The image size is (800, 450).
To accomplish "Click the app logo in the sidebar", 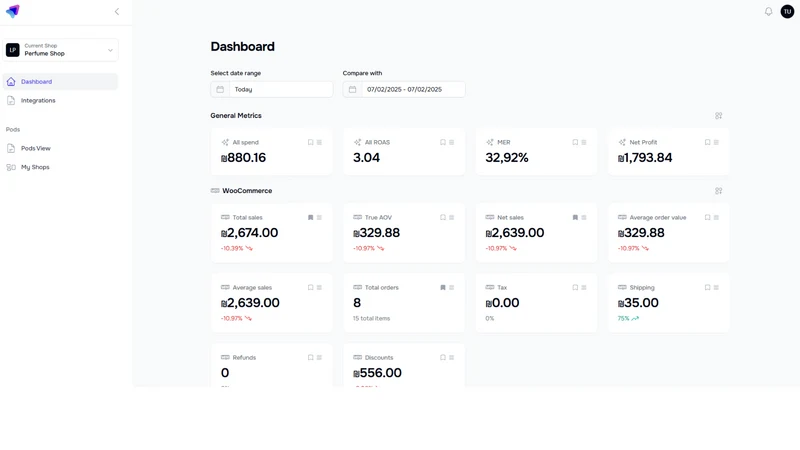I will click(13, 11).
